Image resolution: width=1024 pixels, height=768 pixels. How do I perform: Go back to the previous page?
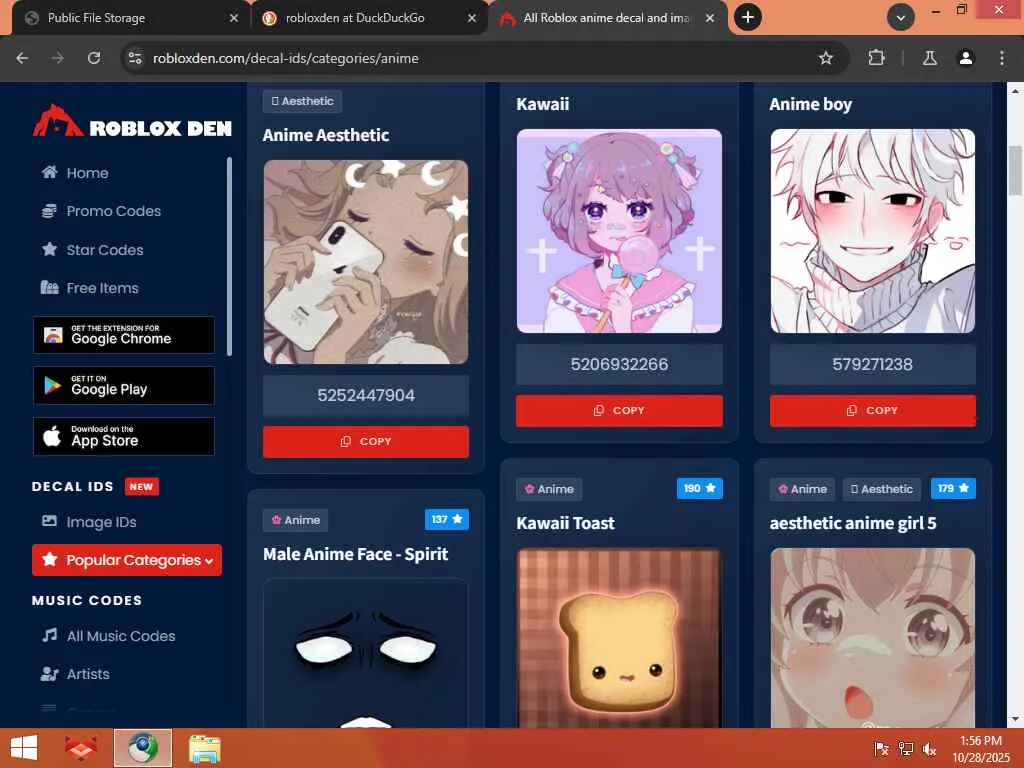click(22, 58)
